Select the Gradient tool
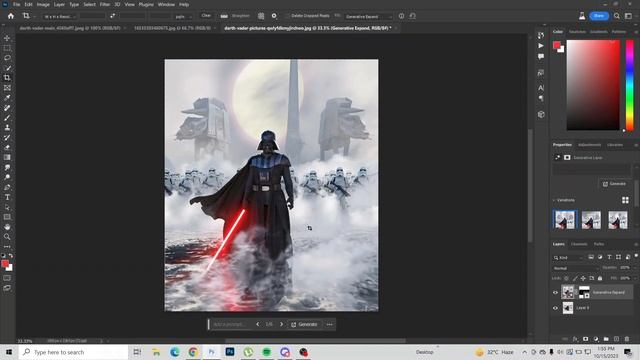Viewport: 640px width, 360px height. click(7, 157)
